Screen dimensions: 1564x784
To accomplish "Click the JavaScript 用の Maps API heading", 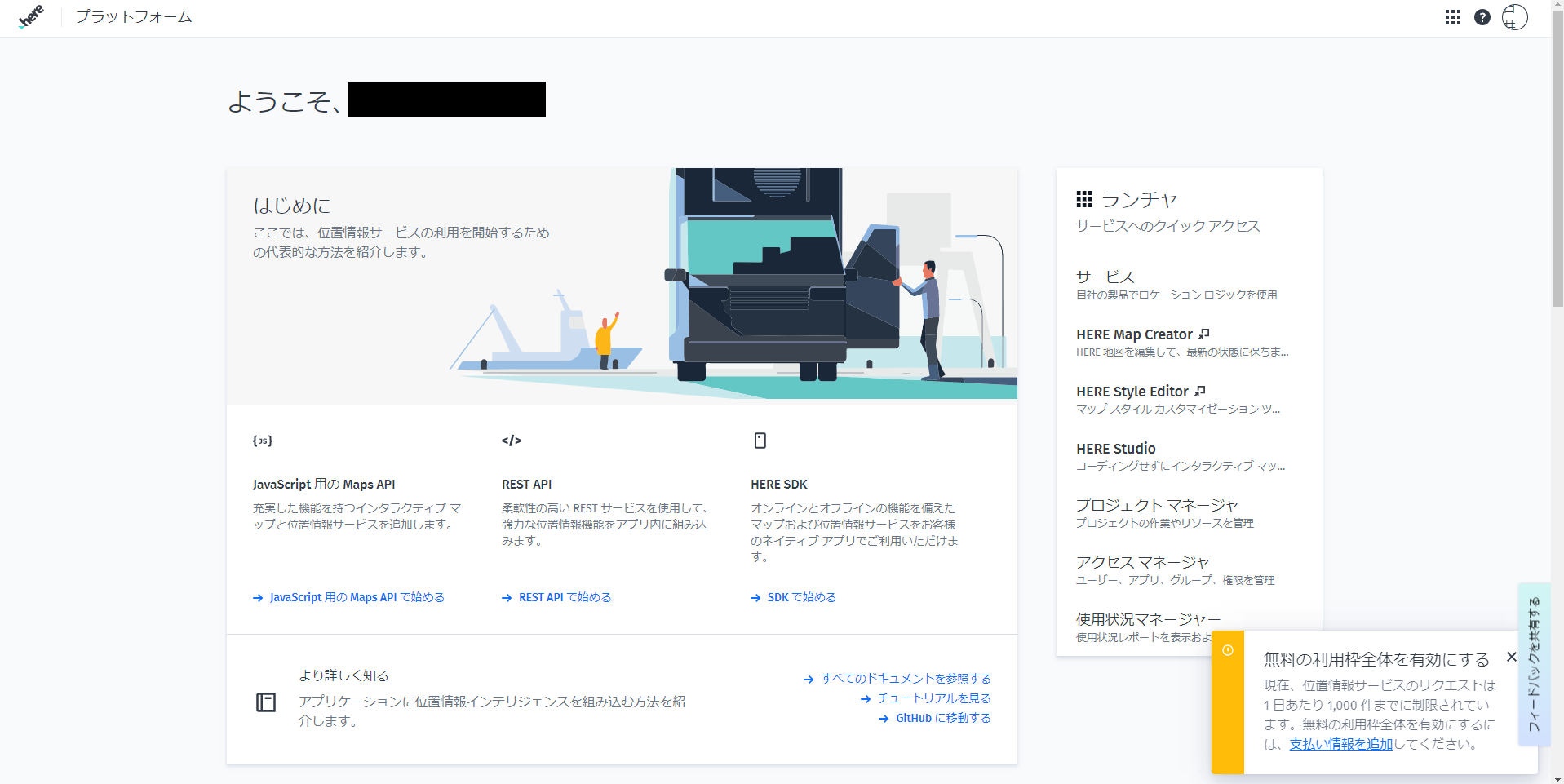I will (x=324, y=485).
